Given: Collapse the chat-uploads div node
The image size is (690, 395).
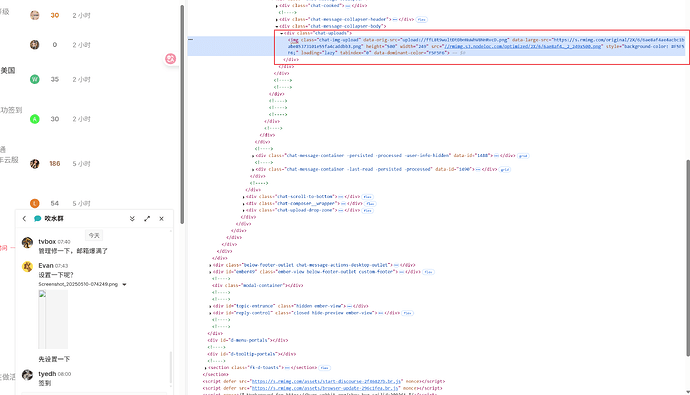Looking at the screenshot, I should (282, 33).
